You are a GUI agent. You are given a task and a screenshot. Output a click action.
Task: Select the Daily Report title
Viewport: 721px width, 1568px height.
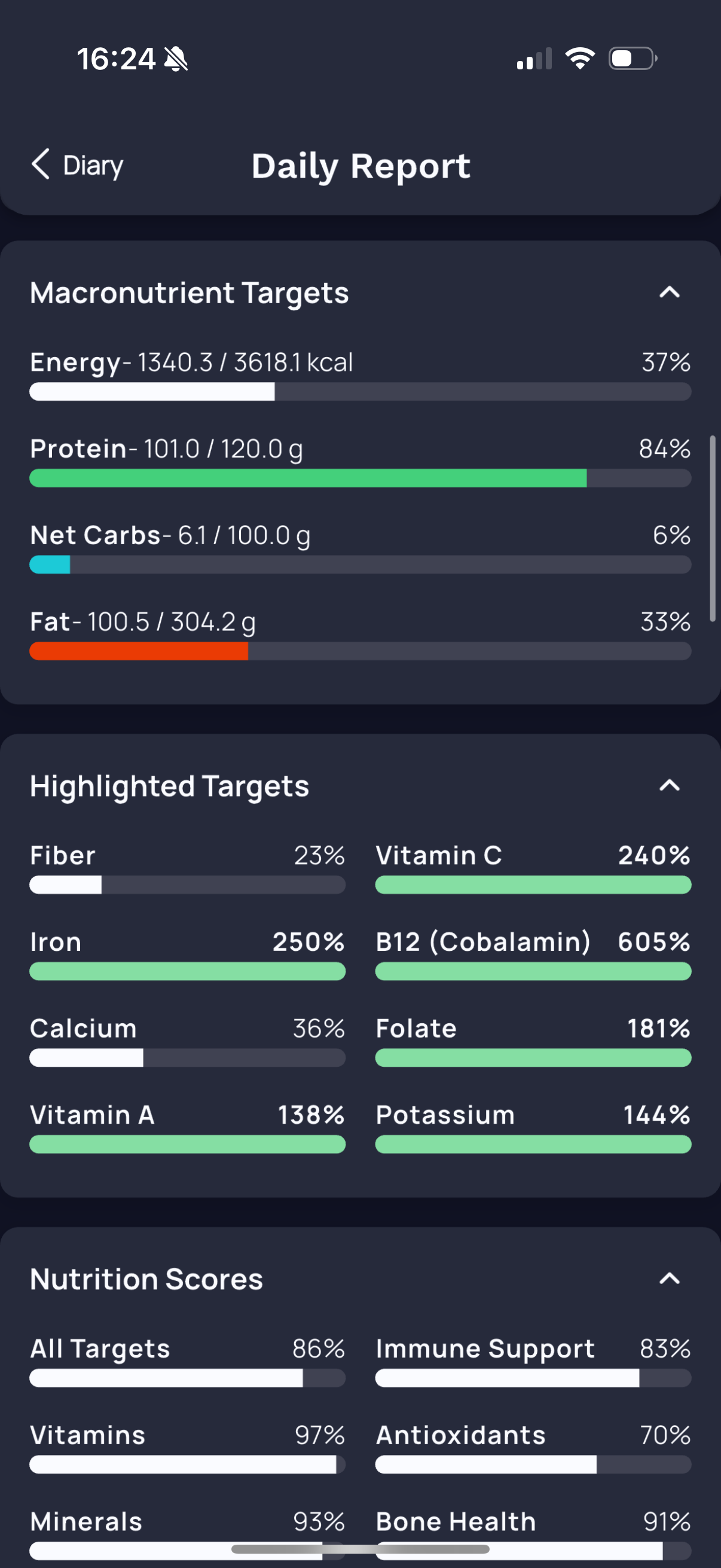361,166
